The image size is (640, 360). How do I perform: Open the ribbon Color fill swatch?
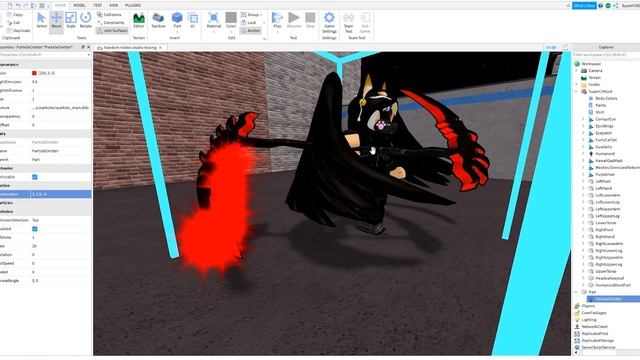[x=231, y=18]
